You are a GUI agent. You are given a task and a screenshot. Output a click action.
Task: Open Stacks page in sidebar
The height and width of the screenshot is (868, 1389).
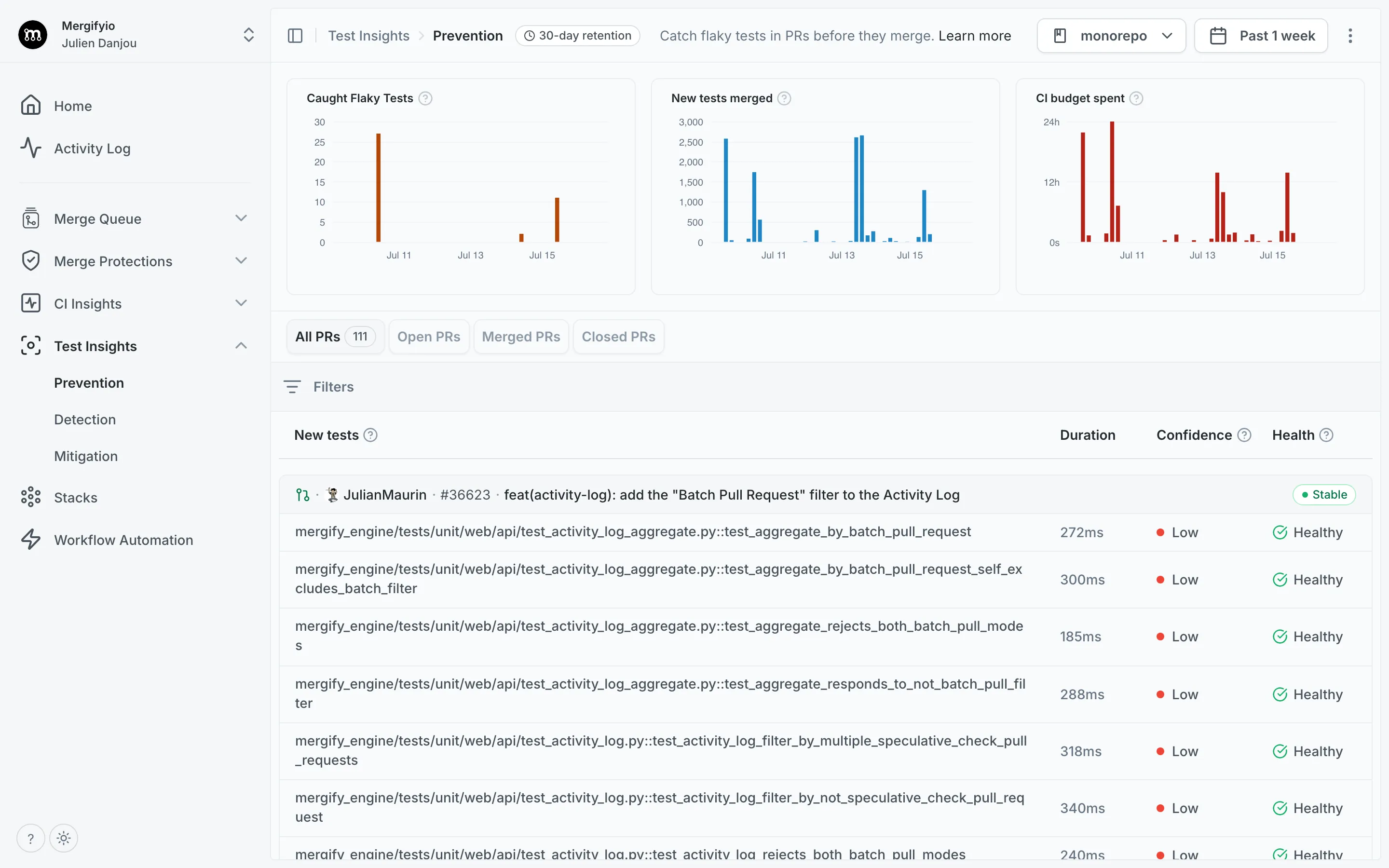76,498
